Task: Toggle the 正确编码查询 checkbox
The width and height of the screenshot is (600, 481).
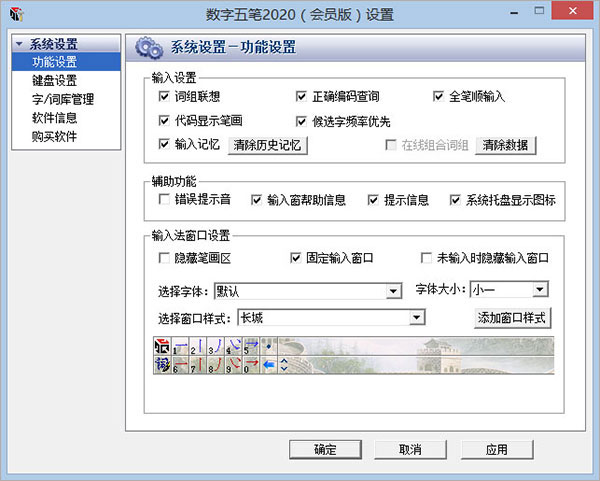Action: pos(301,96)
